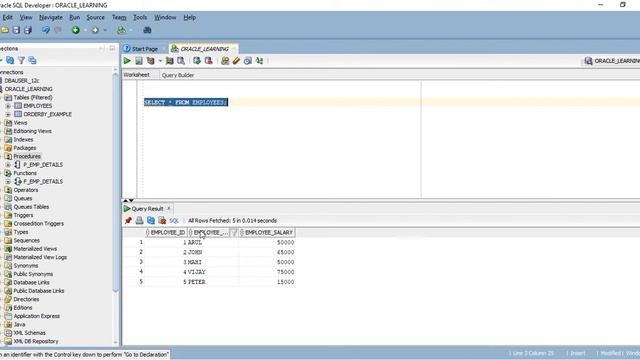Viewport: 640px width, 360px height.
Task: Open SQL History icon
Action: coord(248,61)
